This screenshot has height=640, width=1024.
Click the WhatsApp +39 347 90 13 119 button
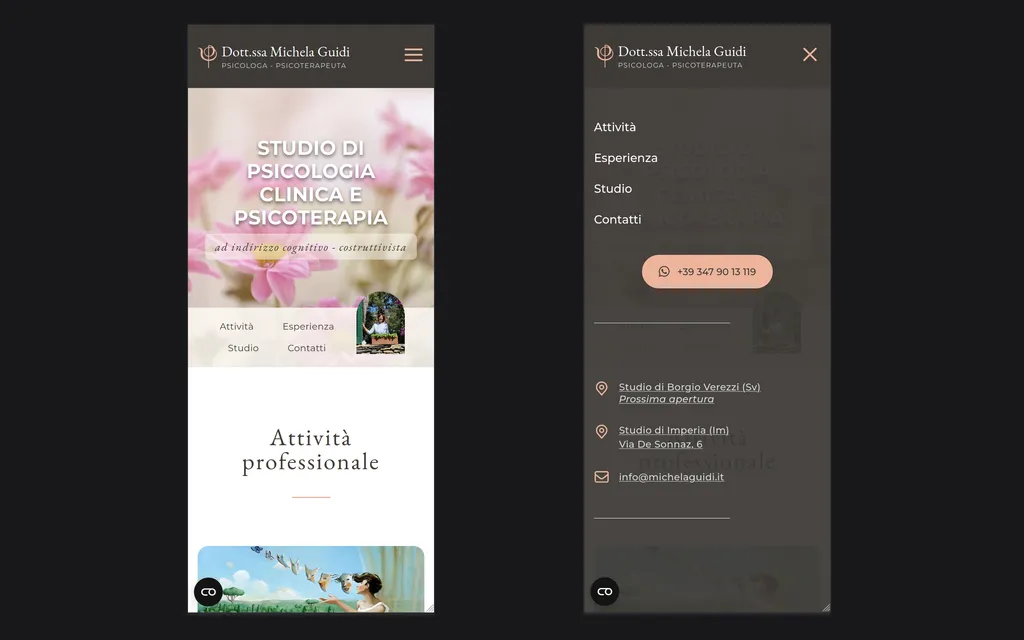coord(707,272)
